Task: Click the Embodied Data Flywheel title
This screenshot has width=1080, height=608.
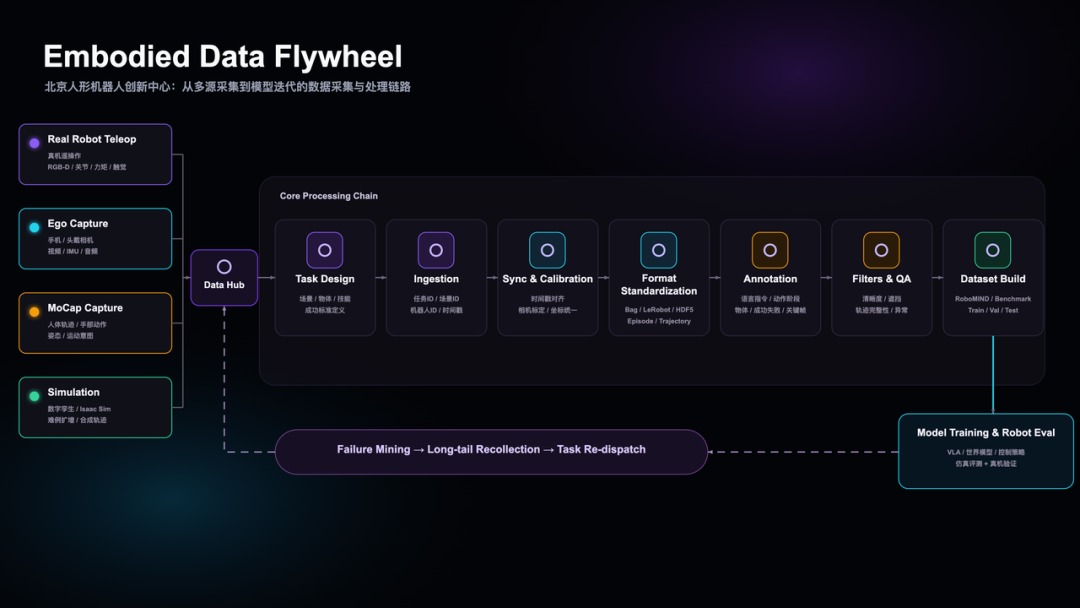Action: click(222, 56)
